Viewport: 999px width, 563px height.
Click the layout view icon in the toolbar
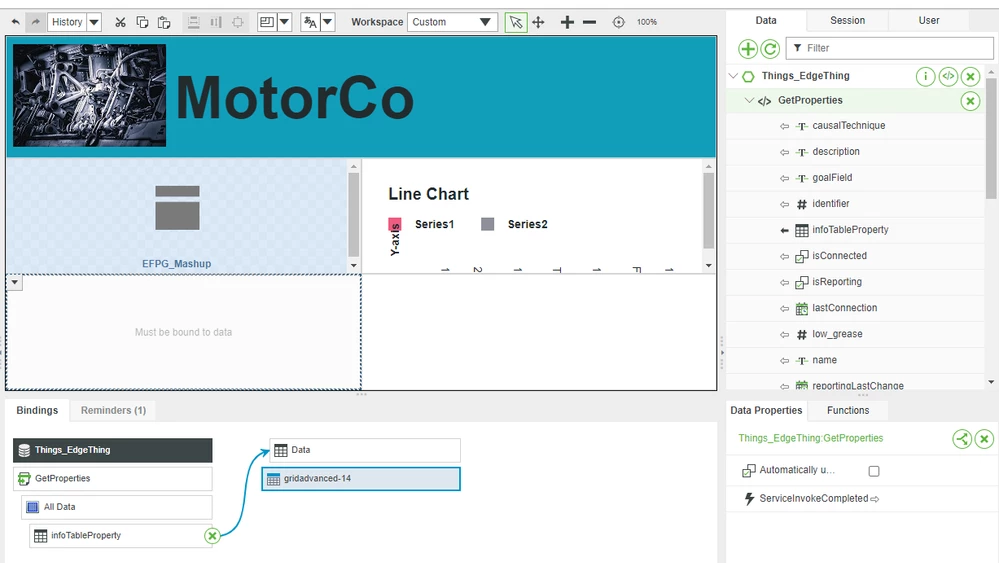click(267, 22)
